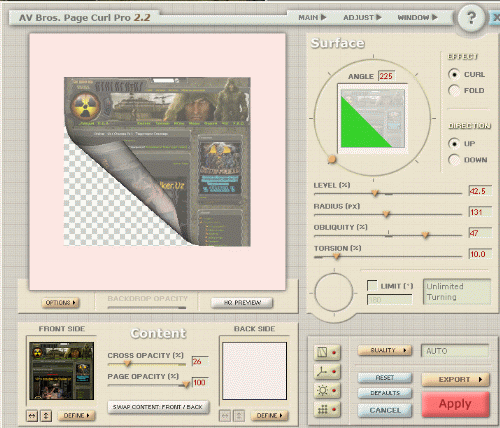Flip back side content horizontally
Viewport: 500px width, 428px height.
click(x=225, y=416)
